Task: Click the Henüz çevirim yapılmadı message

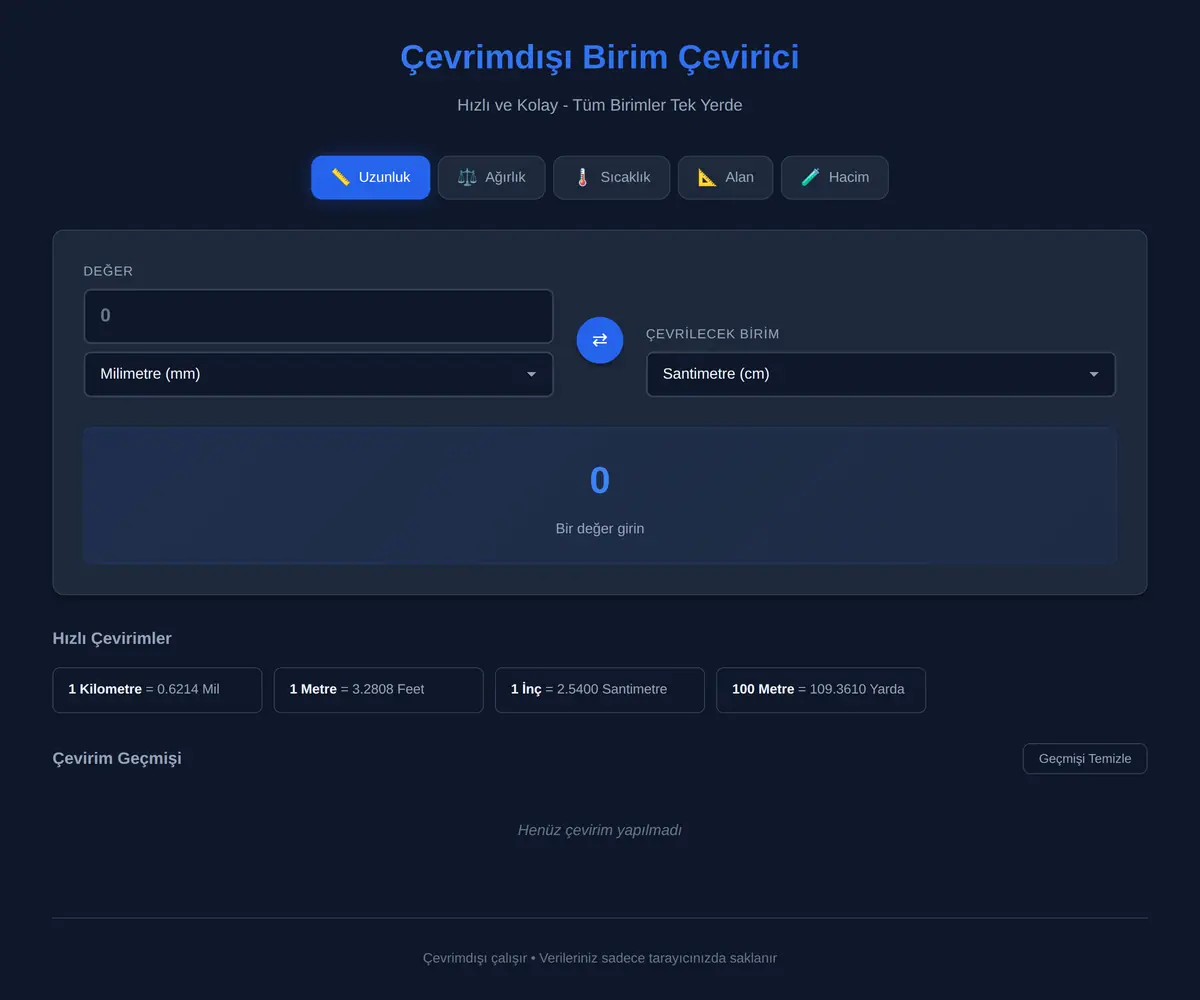Action: click(600, 830)
